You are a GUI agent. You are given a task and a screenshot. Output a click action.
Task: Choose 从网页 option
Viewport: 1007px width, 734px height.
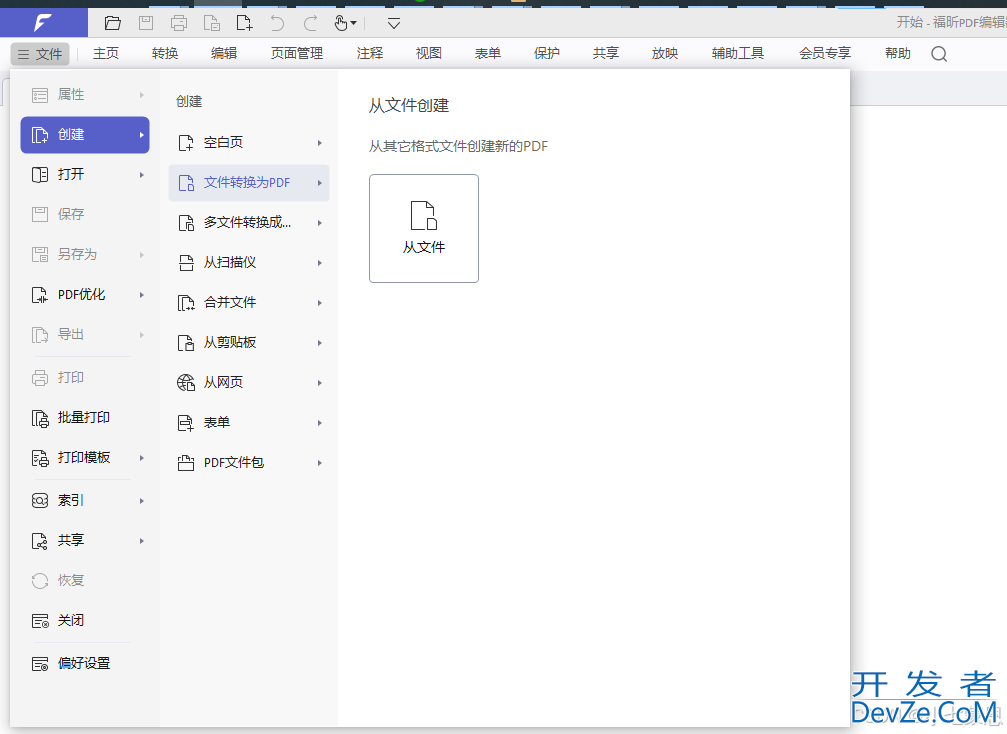click(249, 383)
